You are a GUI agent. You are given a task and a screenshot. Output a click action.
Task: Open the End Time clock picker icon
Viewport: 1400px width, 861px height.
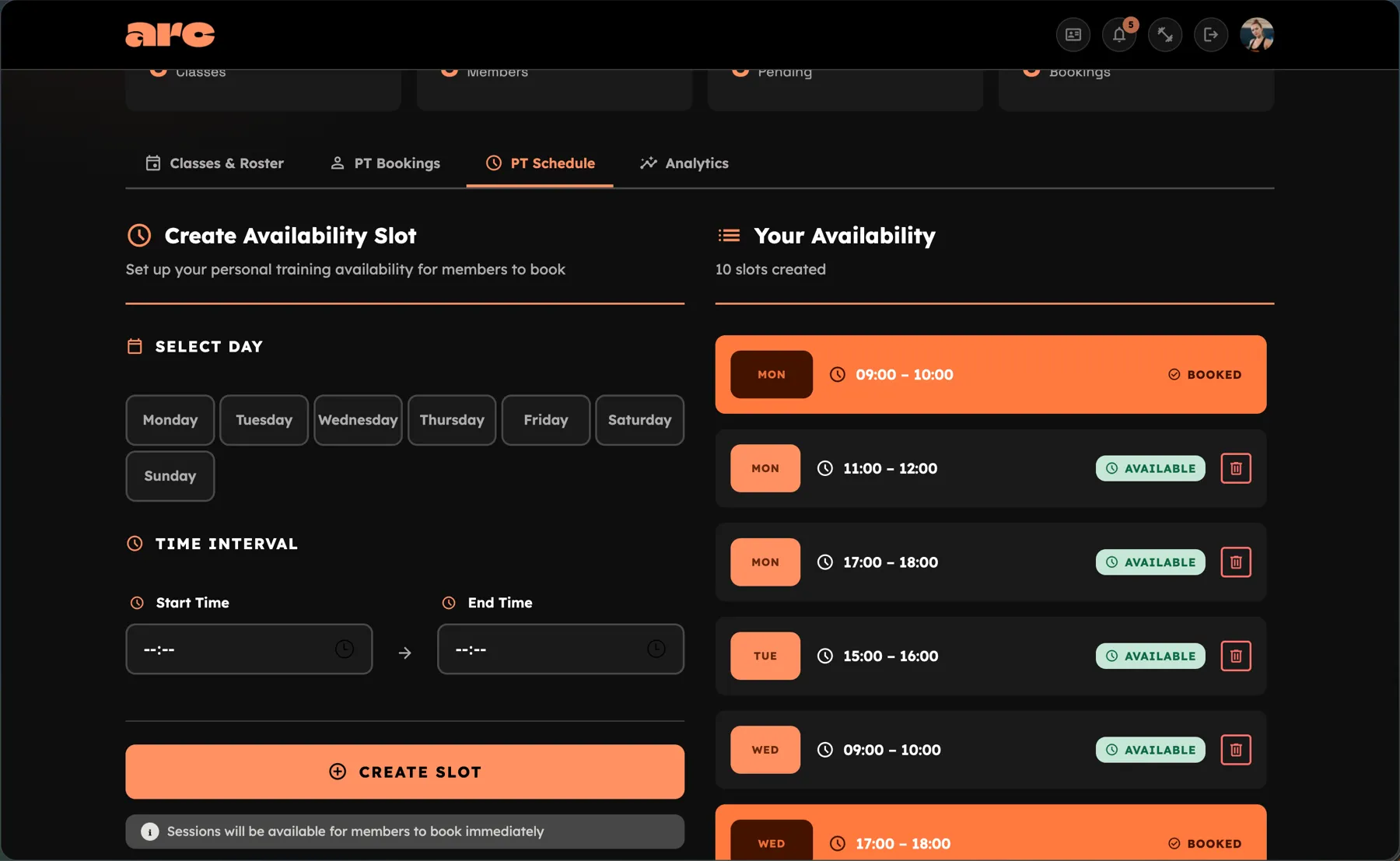pyautogui.click(x=656, y=649)
